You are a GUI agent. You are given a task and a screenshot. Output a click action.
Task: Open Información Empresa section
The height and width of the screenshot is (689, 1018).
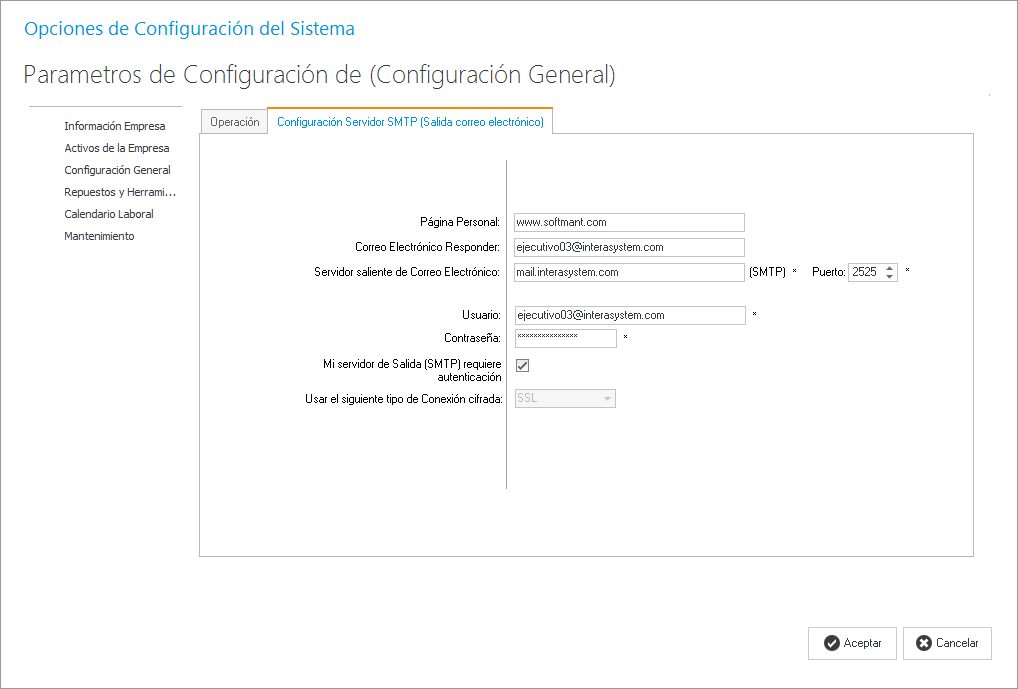click(x=115, y=126)
